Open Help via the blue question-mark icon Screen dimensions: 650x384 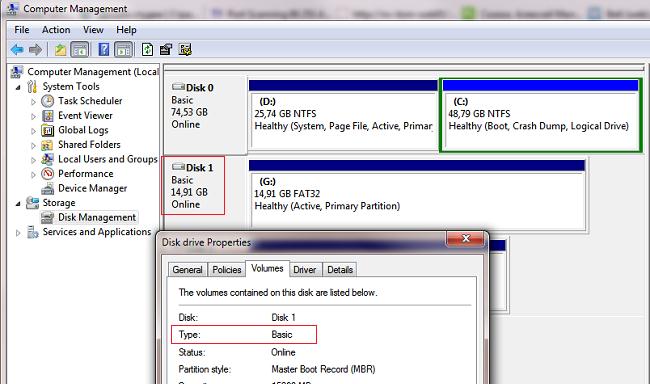pyautogui.click(x=104, y=50)
